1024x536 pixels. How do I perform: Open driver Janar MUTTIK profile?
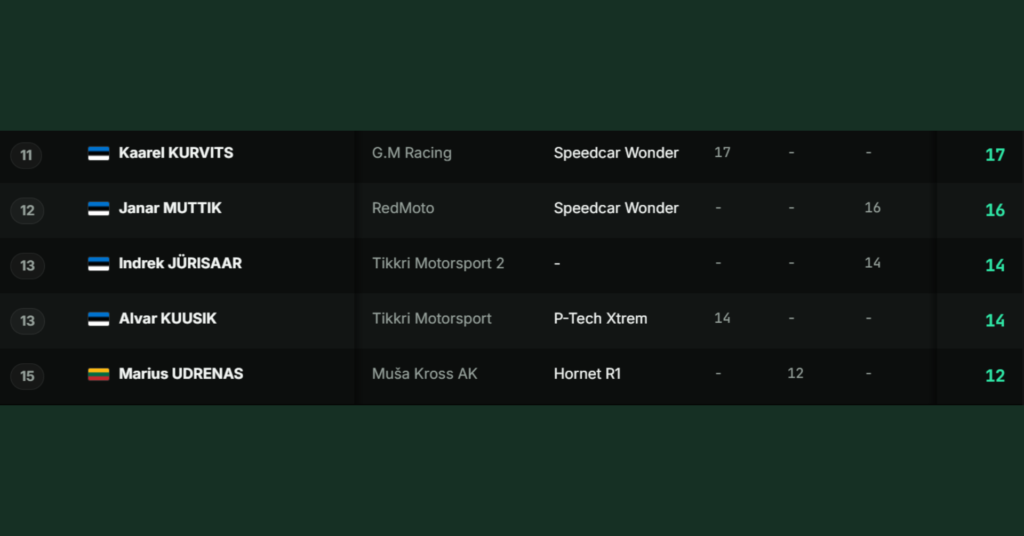point(170,208)
